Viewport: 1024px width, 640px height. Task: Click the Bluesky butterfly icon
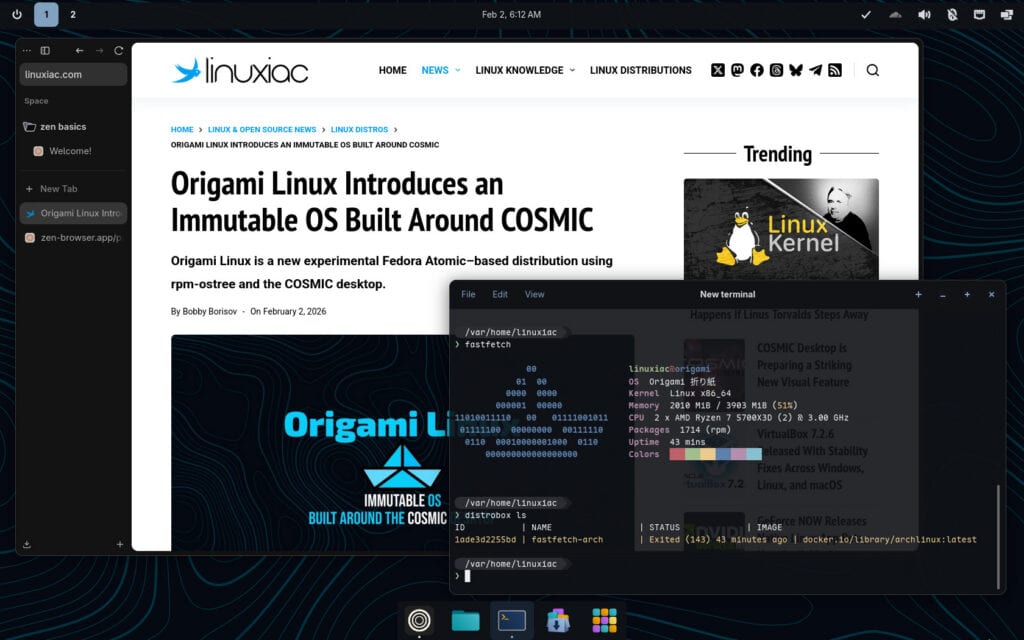tap(795, 70)
